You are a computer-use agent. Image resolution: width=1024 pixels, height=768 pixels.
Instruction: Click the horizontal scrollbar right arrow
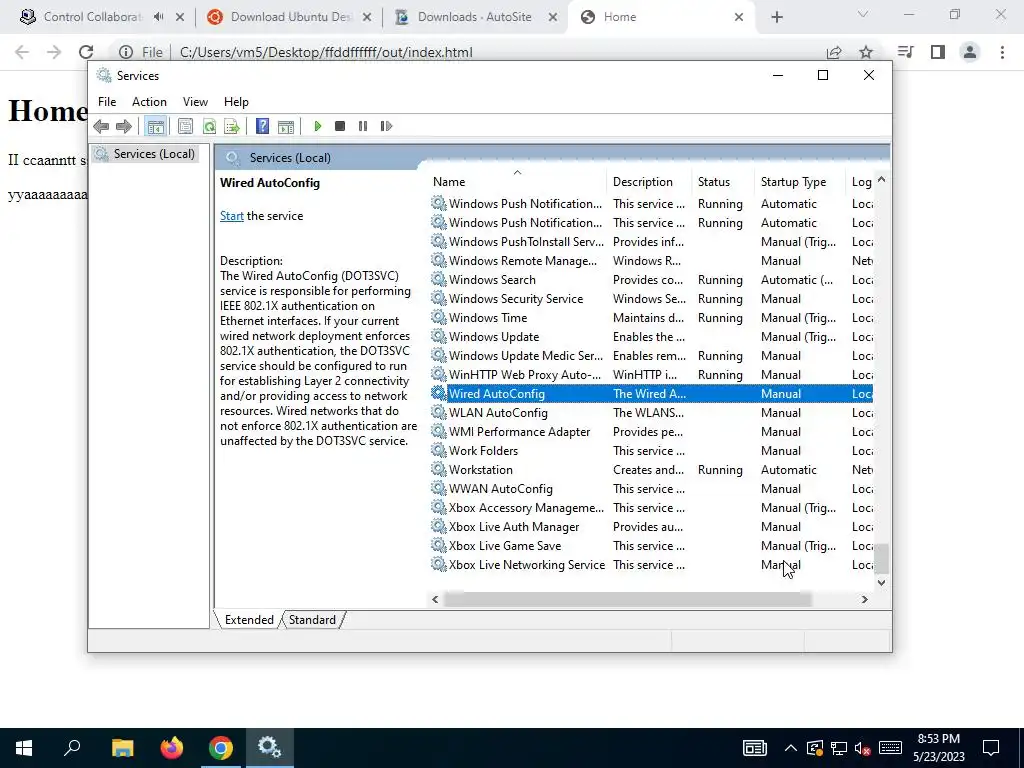(x=864, y=599)
